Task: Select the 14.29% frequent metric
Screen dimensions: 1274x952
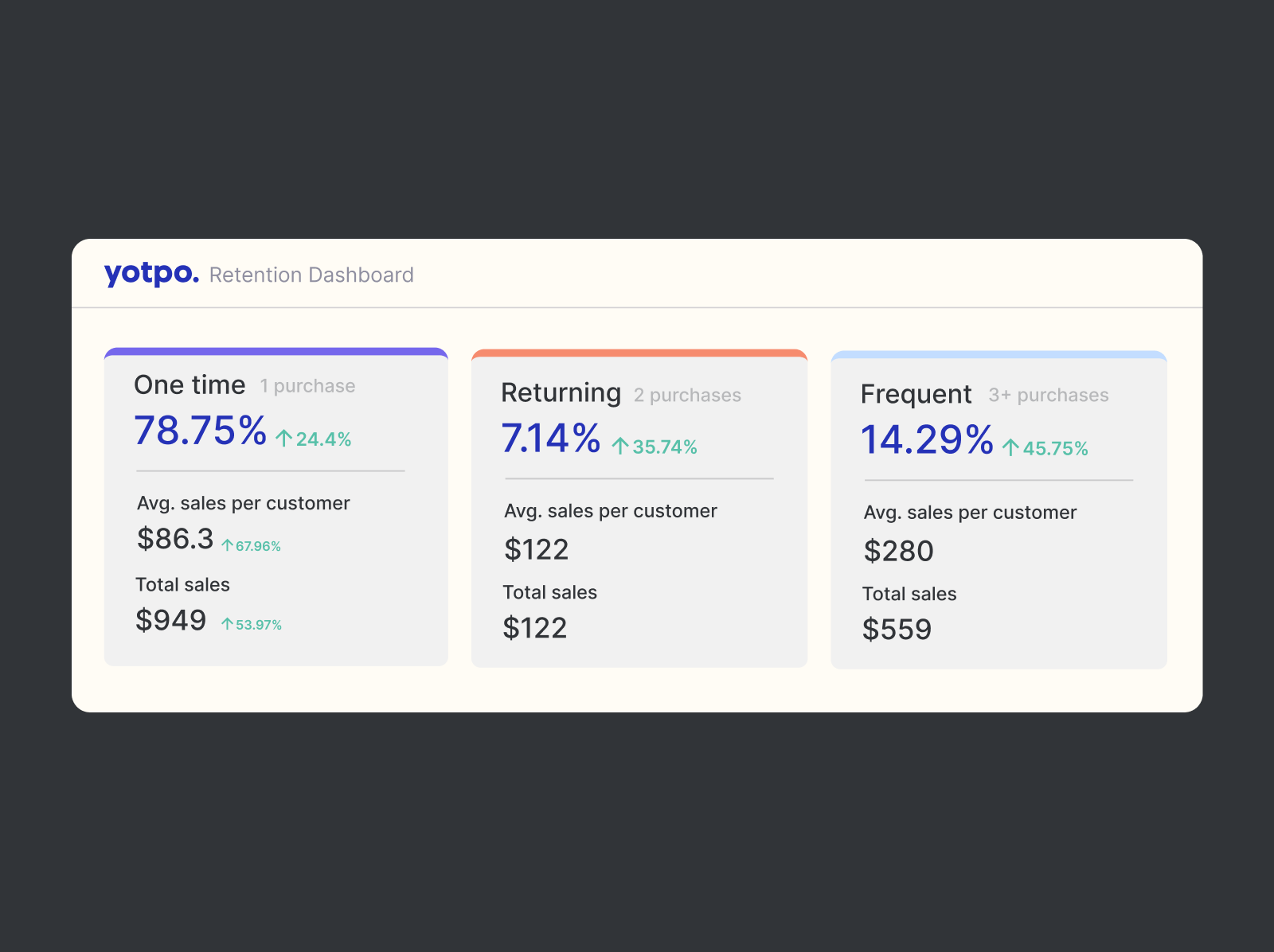Action: click(x=926, y=439)
